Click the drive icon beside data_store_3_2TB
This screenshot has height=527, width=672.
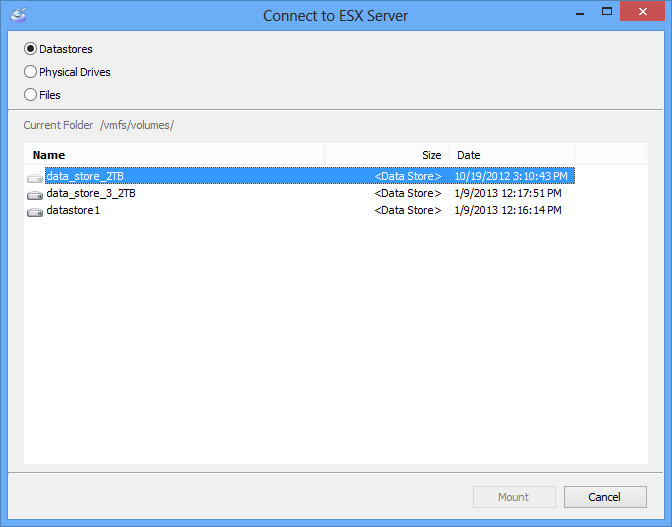(35, 195)
